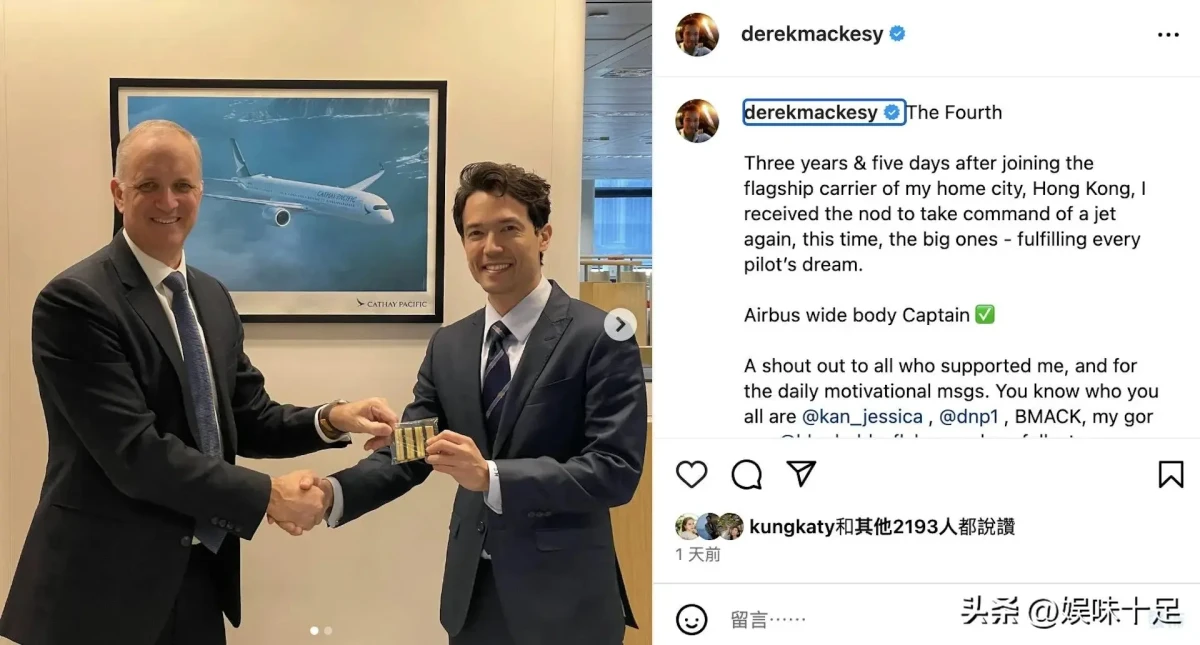Screen dimensions: 1200x645
Task: Save the post with the bookmark icon
Action: [x=1171, y=474]
